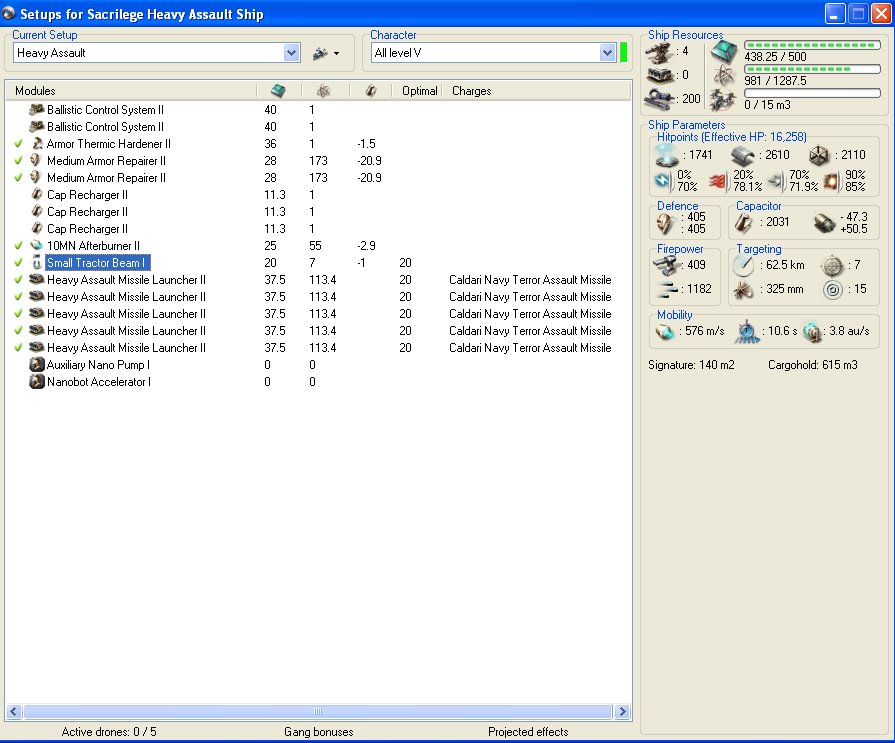Viewport: 895px width, 743px height.
Task: Click the launcher hardpoints icon
Action: (x=659, y=75)
